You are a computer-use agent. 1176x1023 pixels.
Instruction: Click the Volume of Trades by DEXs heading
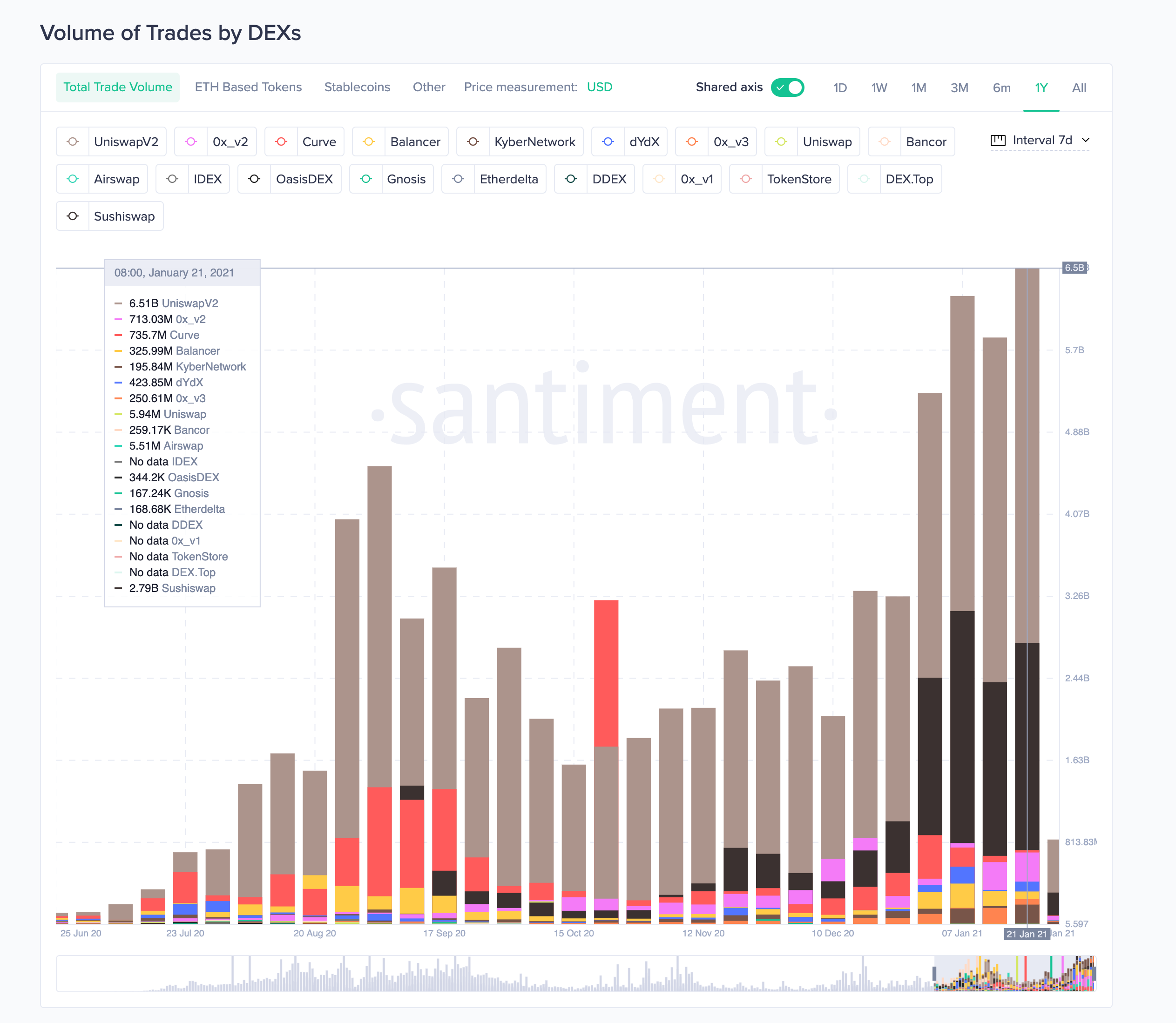[x=170, y=33]
